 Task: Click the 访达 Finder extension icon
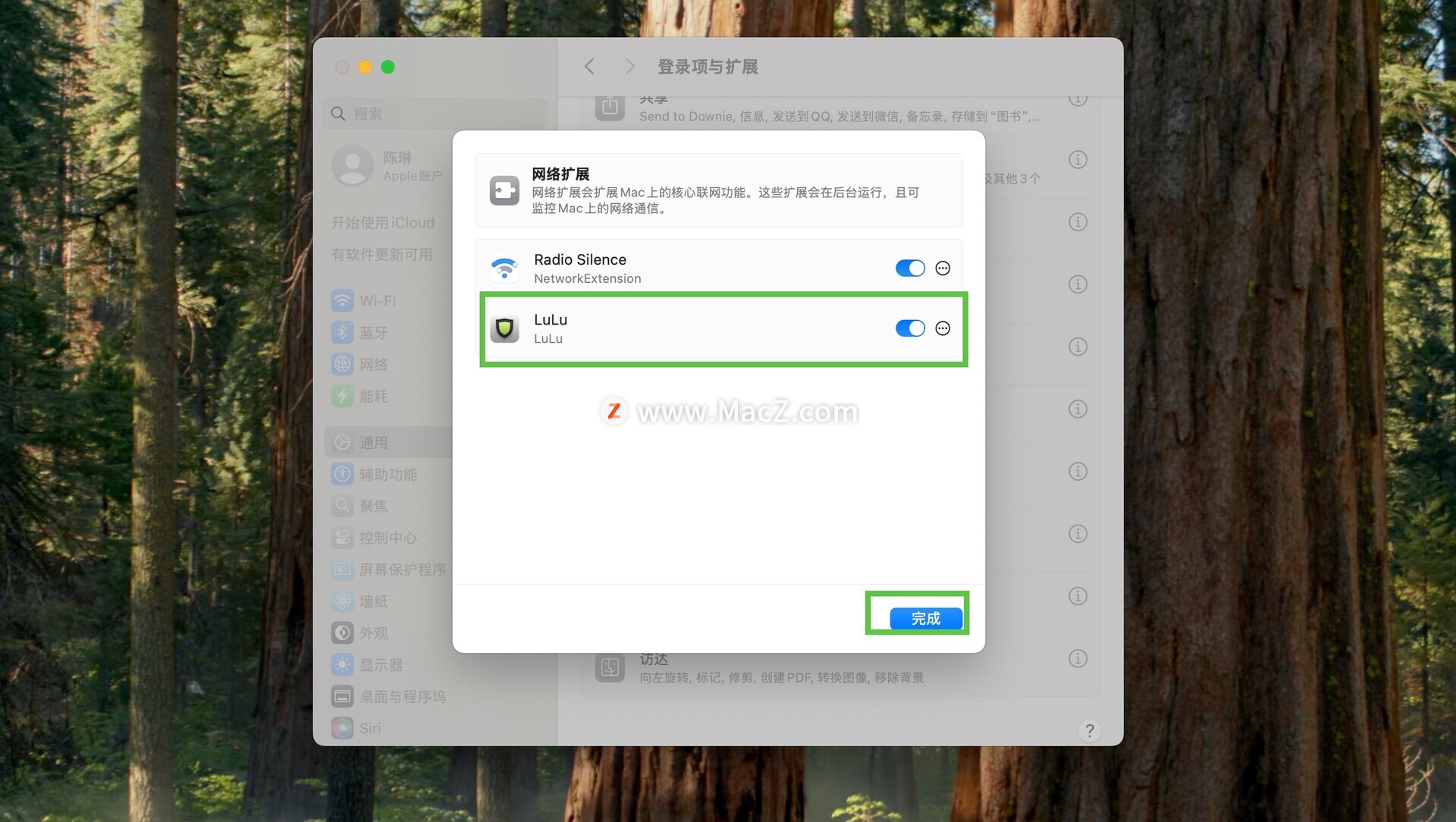click(x=610, y=667)
